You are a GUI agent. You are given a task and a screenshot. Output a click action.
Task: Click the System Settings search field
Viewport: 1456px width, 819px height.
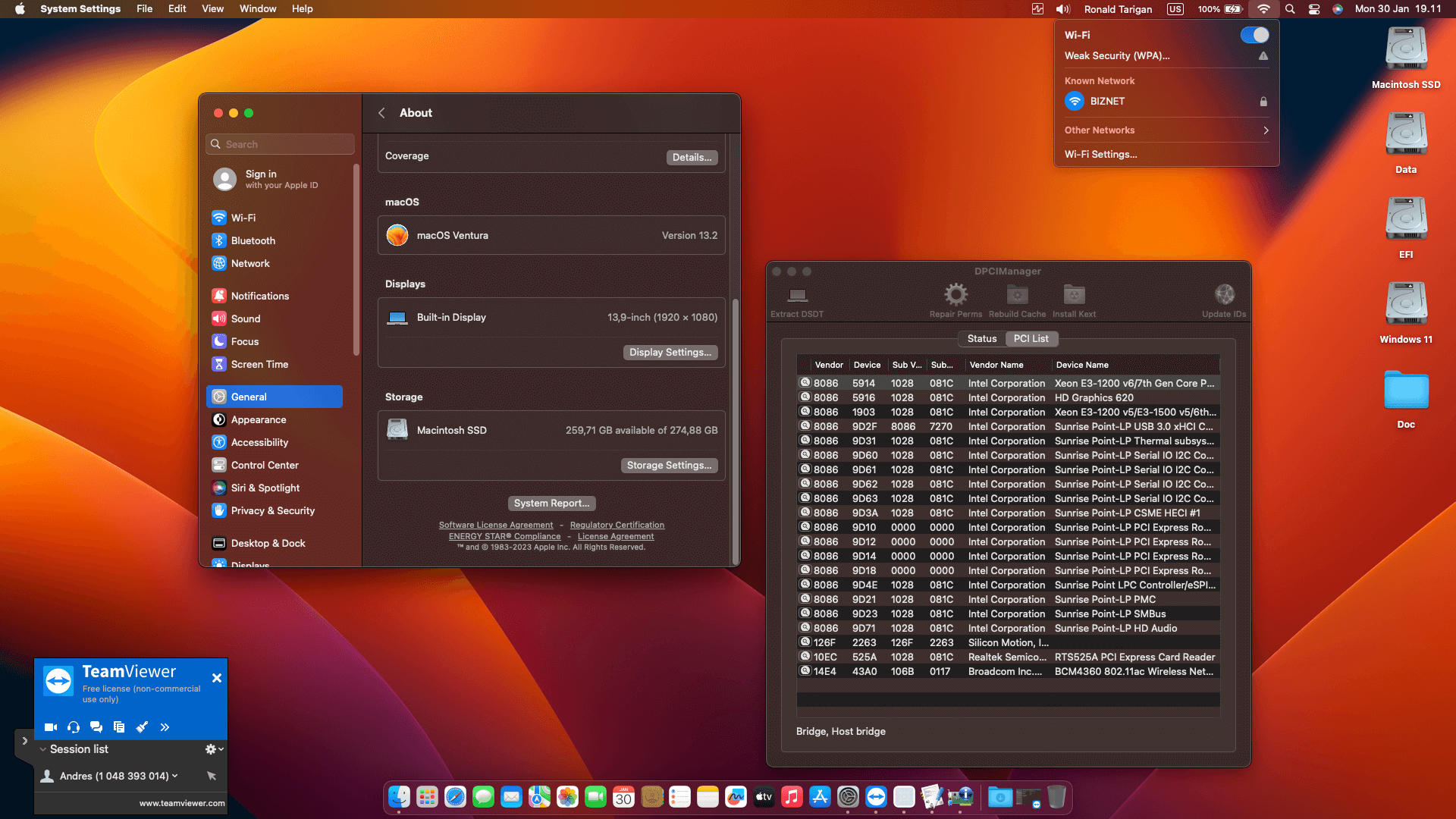click(280, 144)
